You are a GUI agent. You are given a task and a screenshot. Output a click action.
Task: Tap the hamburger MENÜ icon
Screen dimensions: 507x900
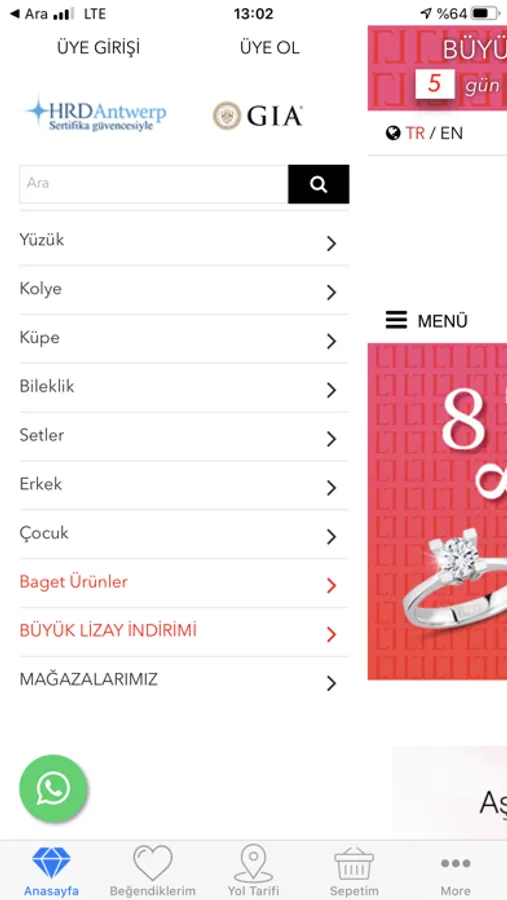(396, 320)
